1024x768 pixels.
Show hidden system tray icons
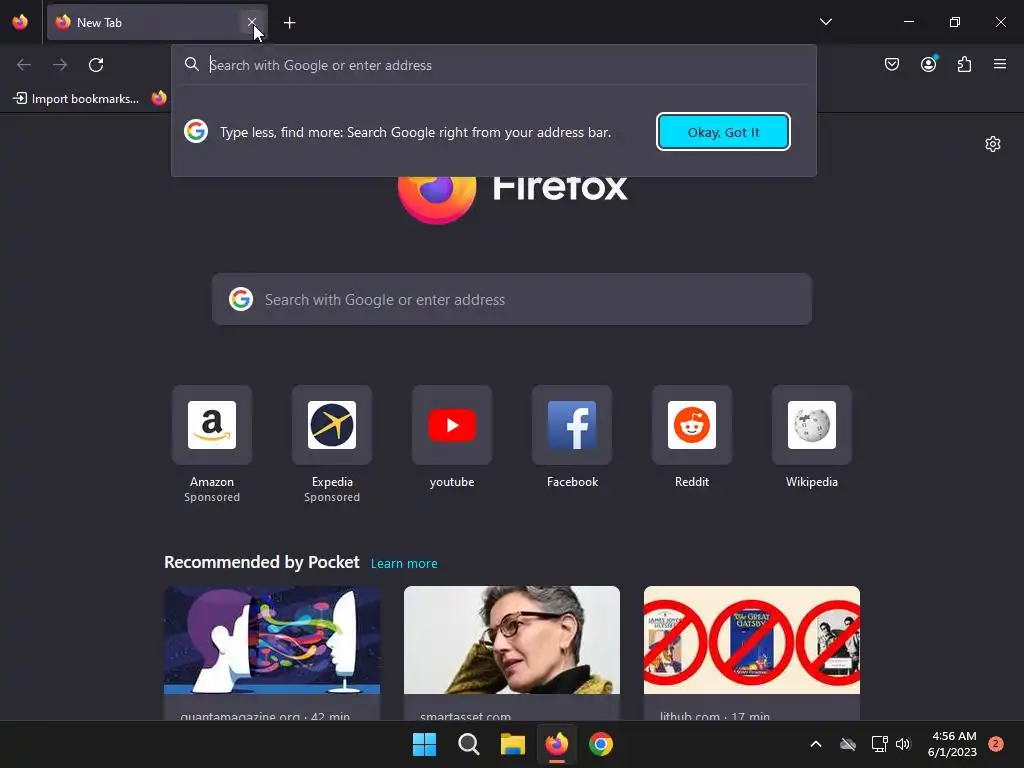tap(816, 744)
